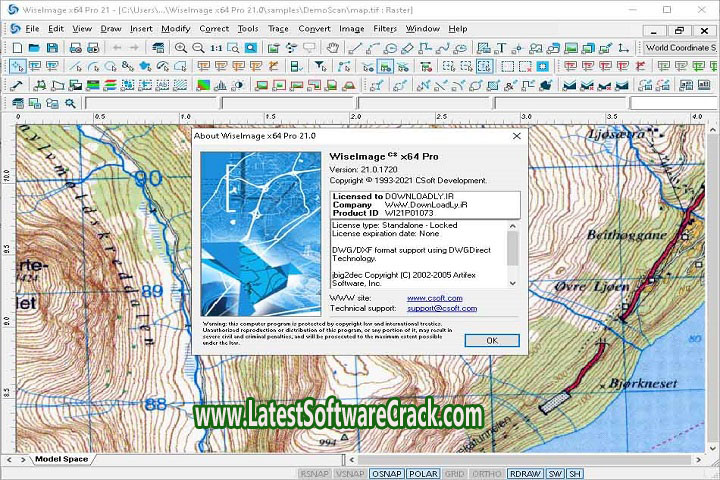Close the About WiseImage dialog

pos(516,135)
